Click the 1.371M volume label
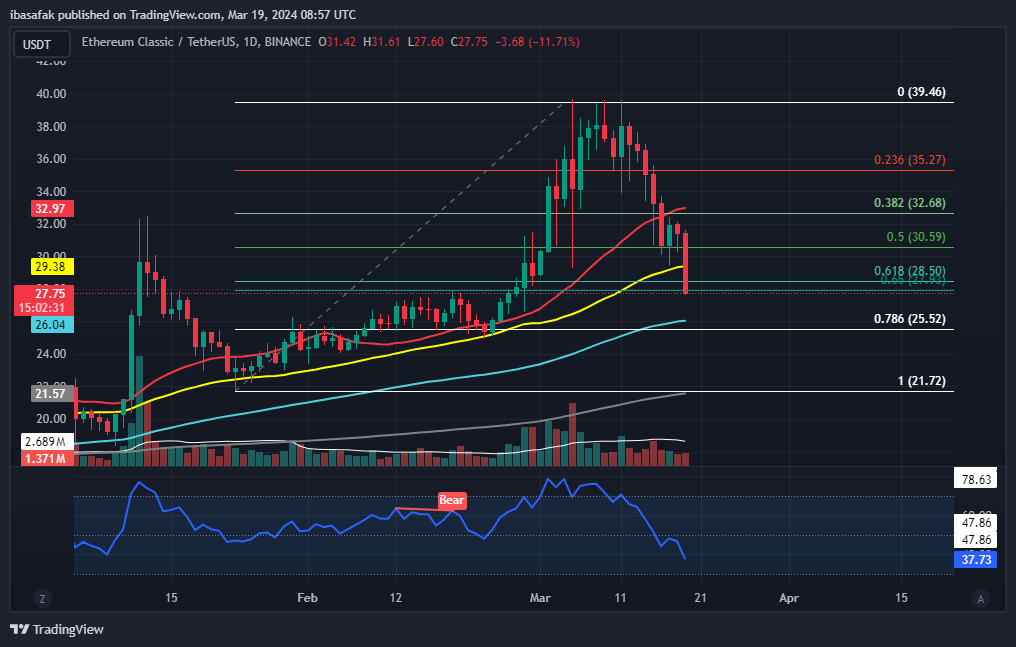The width and height of the screenshot is (1016, 647). [47, 459]
